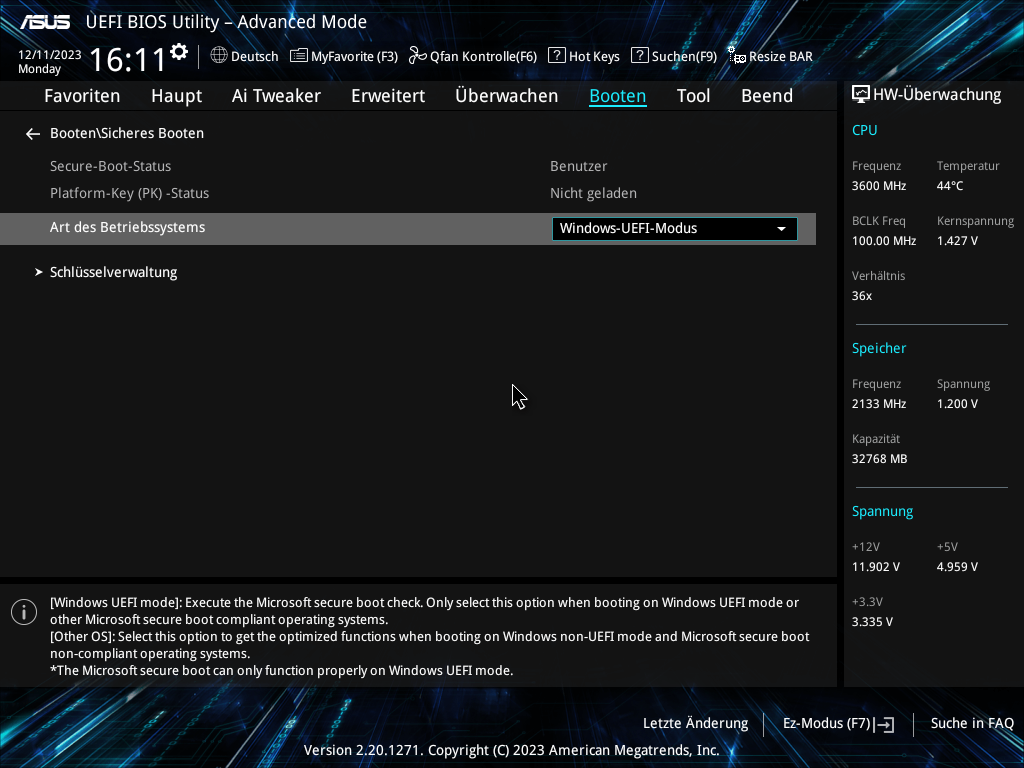Viewport: 1024px width, 768px height.
Task: Click the Resize BAR icon
Action: pos(737,56)
